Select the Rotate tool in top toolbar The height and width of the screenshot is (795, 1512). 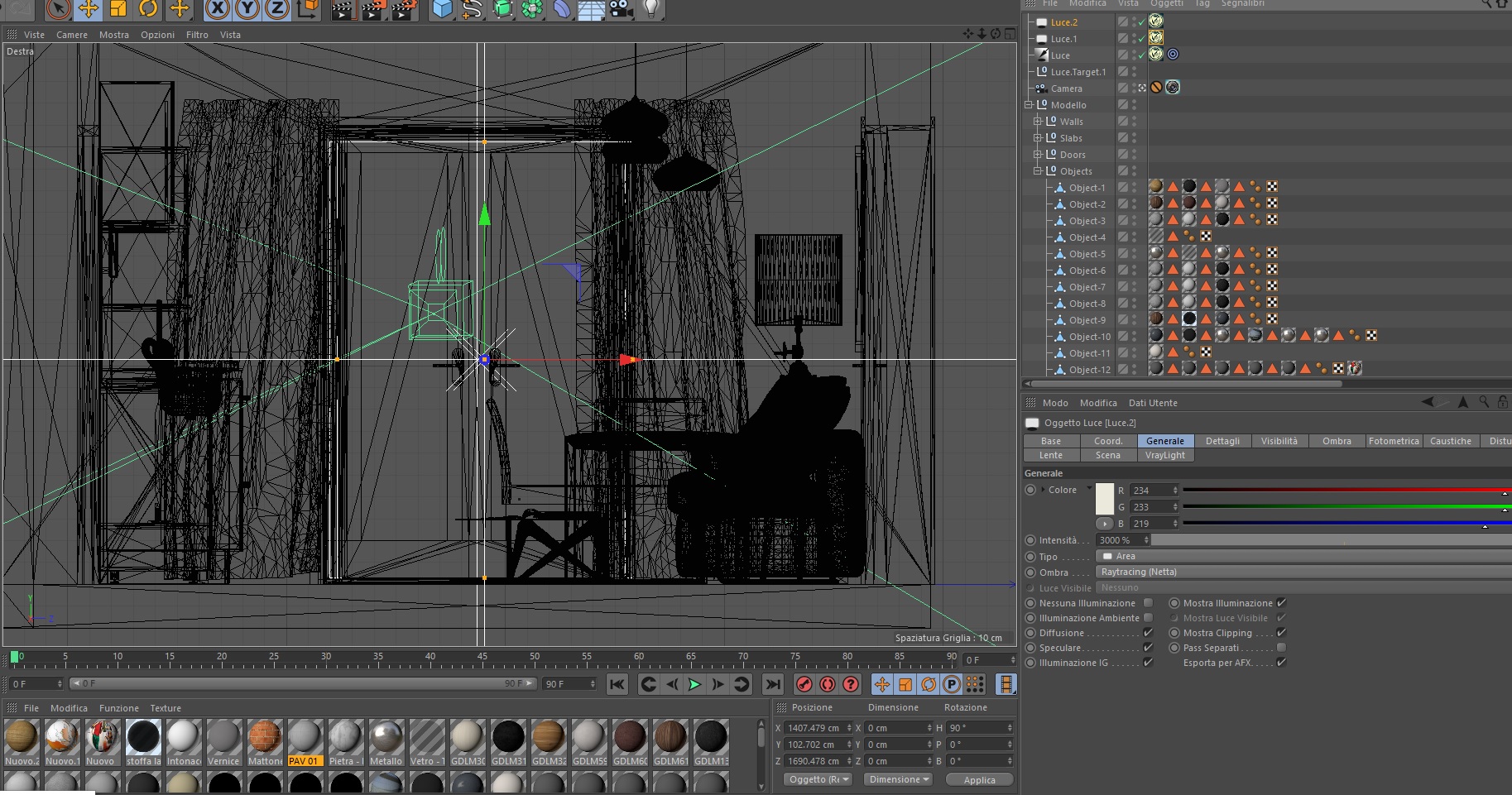pos(148,9)
